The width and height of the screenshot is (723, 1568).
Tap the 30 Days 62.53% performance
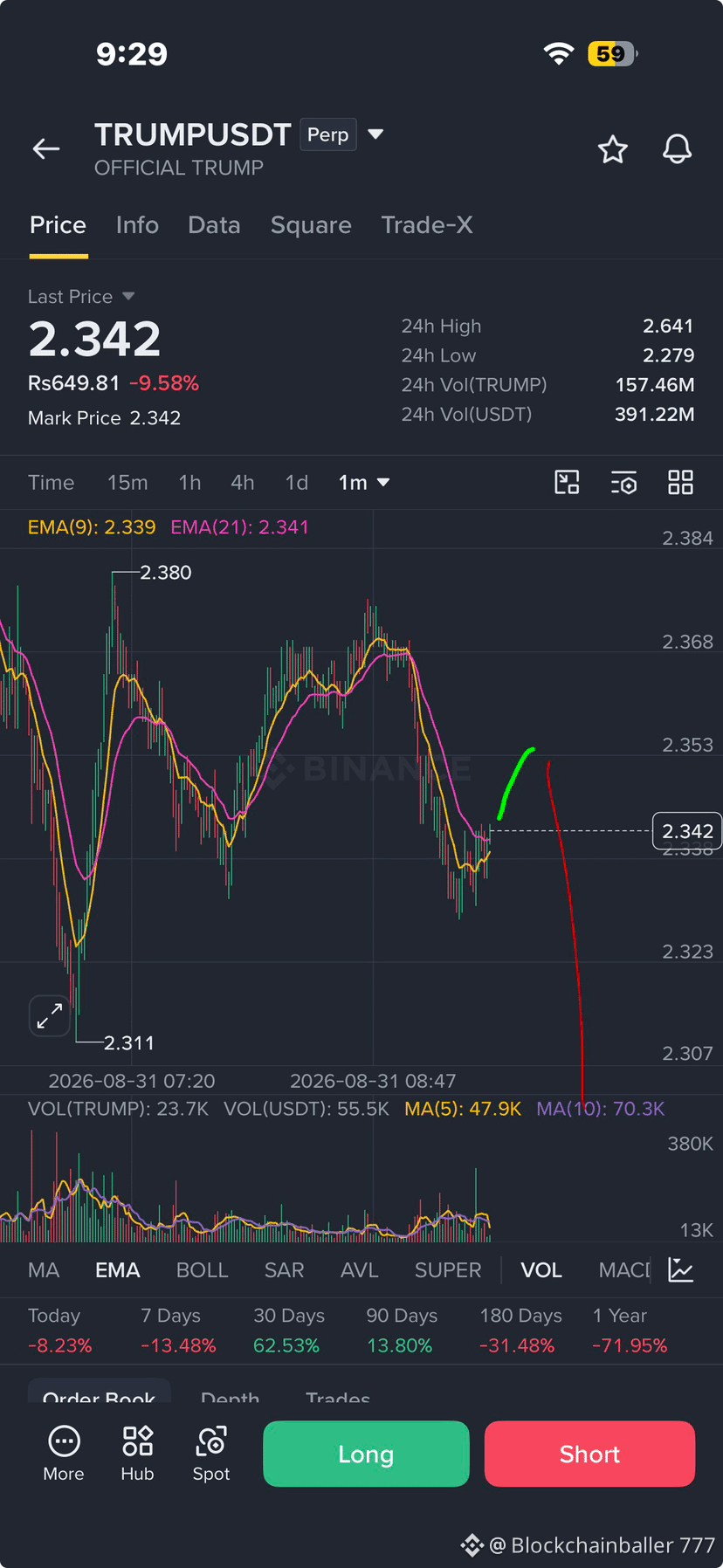tap(288, 1331)
